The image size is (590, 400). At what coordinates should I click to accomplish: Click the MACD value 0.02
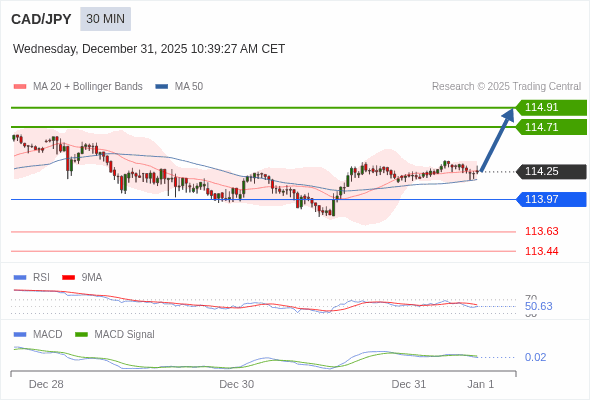(535, 357)
